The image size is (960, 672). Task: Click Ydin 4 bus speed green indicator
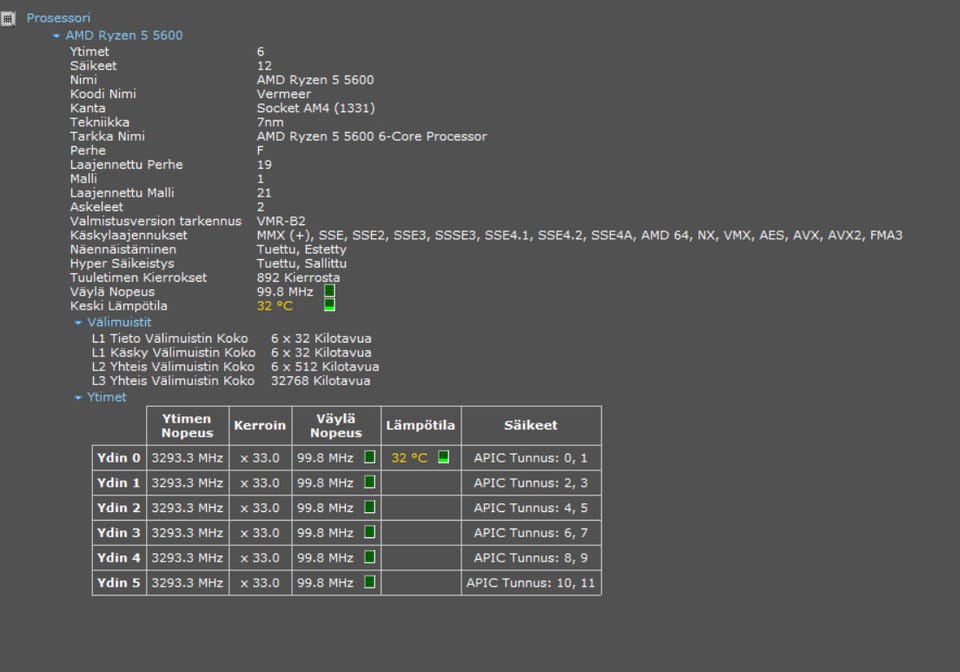click(370, 557)
